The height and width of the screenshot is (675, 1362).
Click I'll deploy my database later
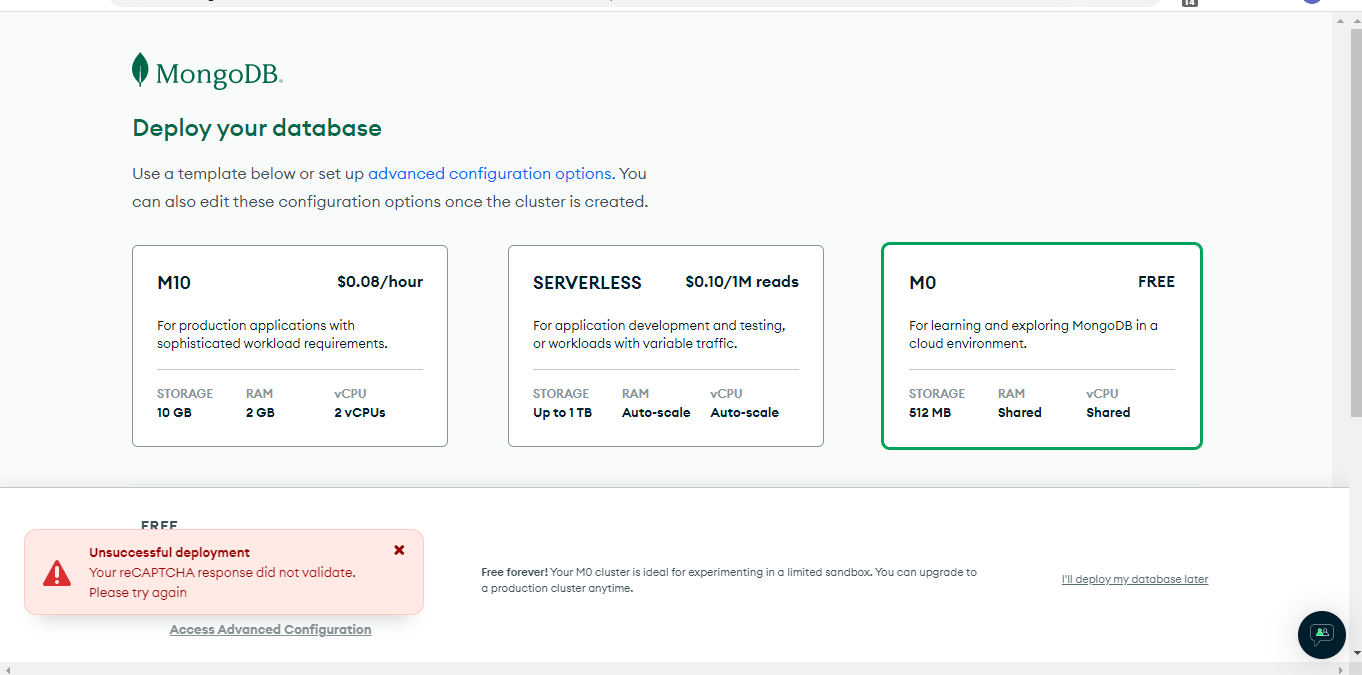[1134, 579]
